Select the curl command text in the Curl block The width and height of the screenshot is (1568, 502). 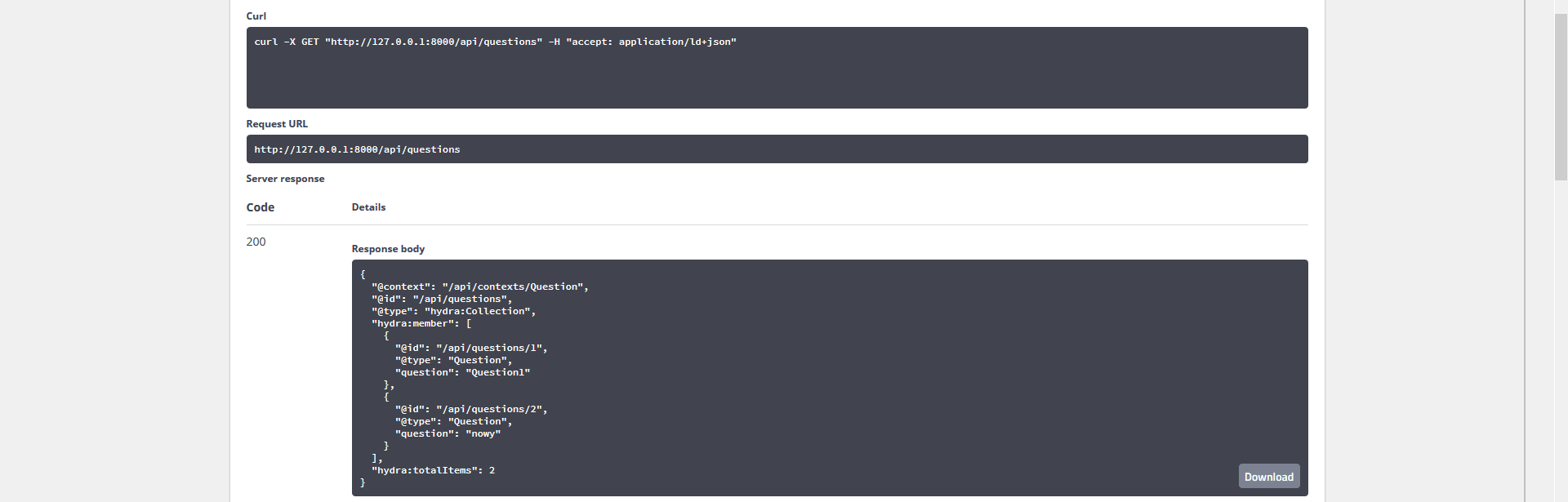[x=494, y=41]
